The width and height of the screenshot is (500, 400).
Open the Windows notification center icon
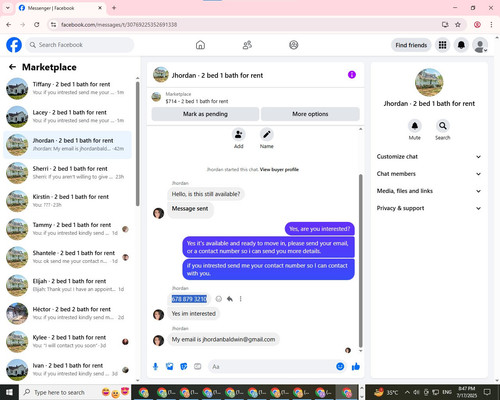487,392
